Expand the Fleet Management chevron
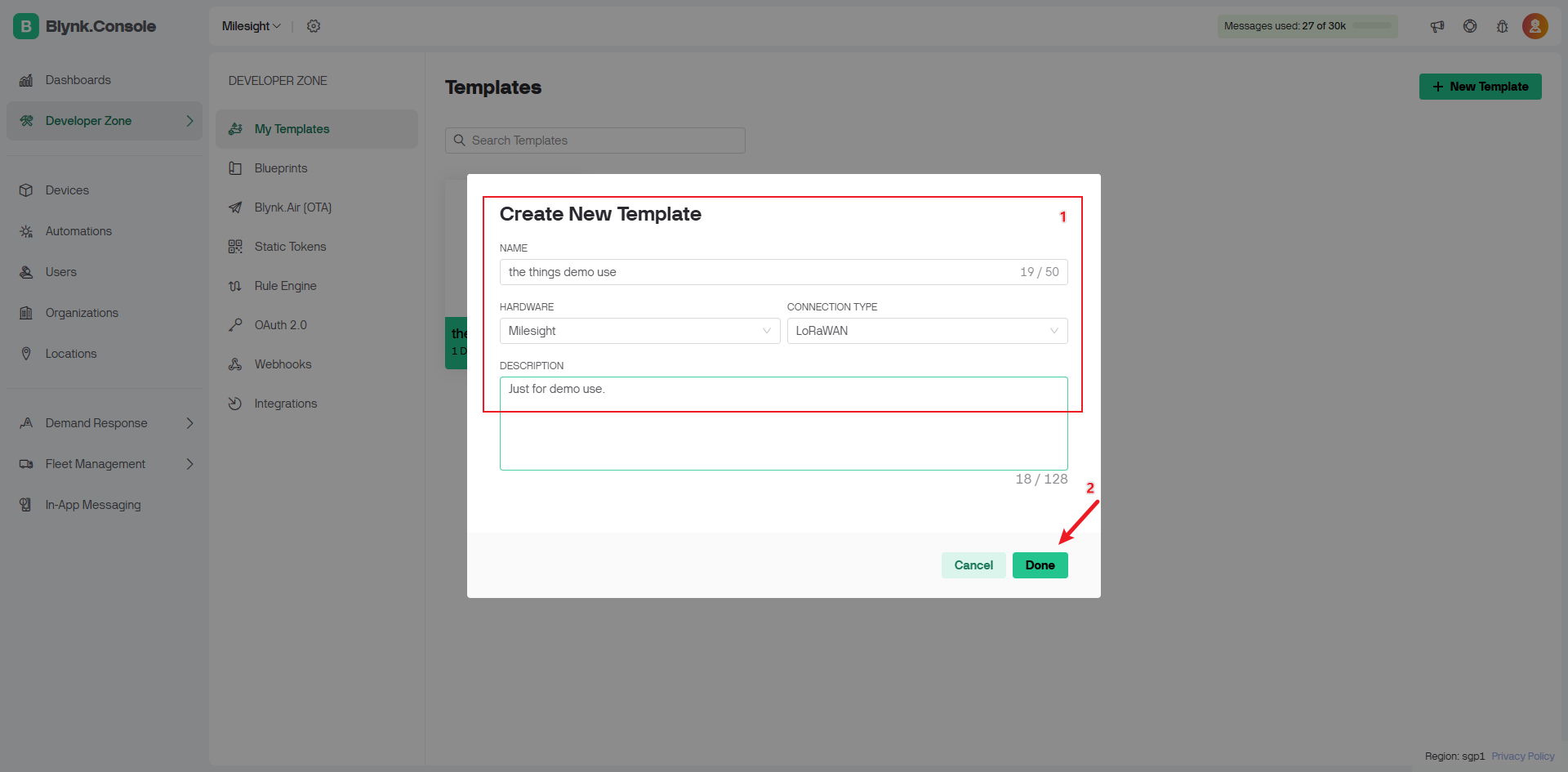Viewport: 1568px width, 772px height. click(189, 464)
